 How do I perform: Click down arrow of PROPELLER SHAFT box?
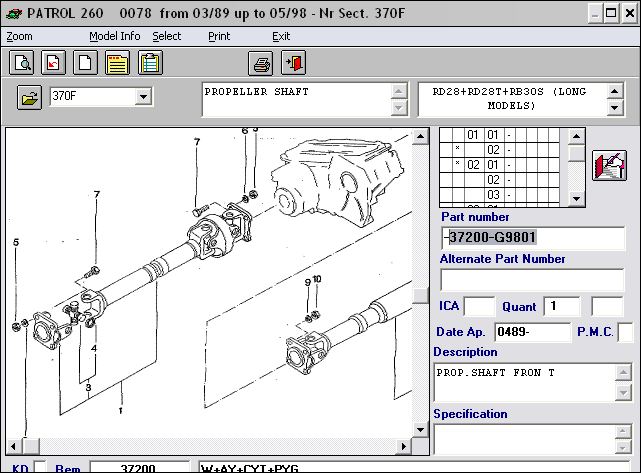[399, 108]
